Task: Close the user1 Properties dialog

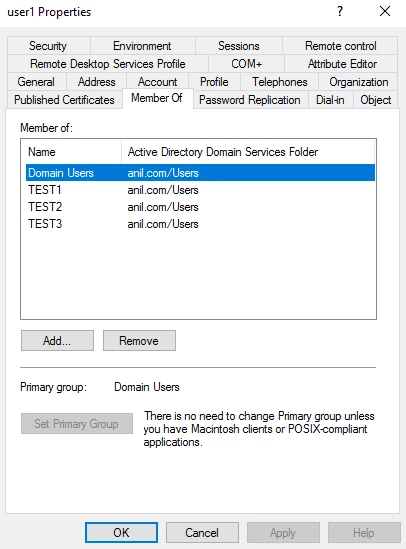Action: tap(385, 12)
